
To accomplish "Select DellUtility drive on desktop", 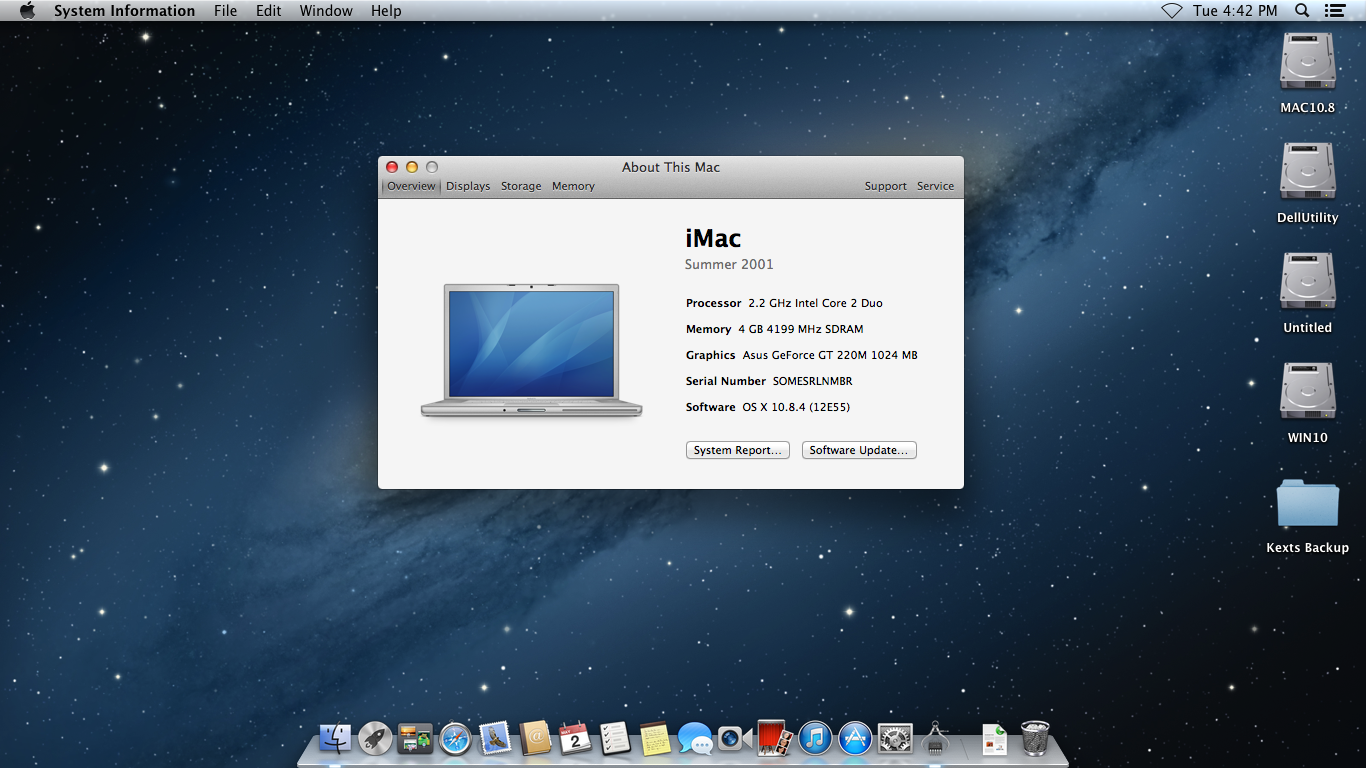I will [x=1308, y=182].
